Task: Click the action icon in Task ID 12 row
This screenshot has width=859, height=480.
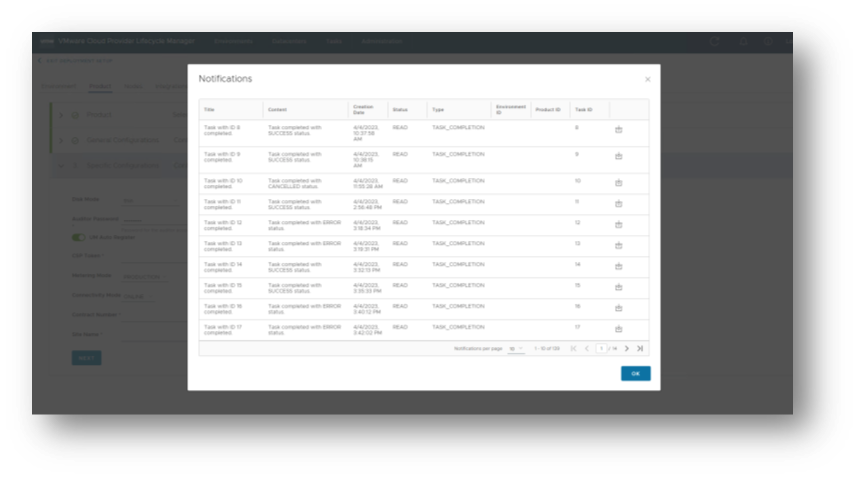Action: (x=619, y=225)
